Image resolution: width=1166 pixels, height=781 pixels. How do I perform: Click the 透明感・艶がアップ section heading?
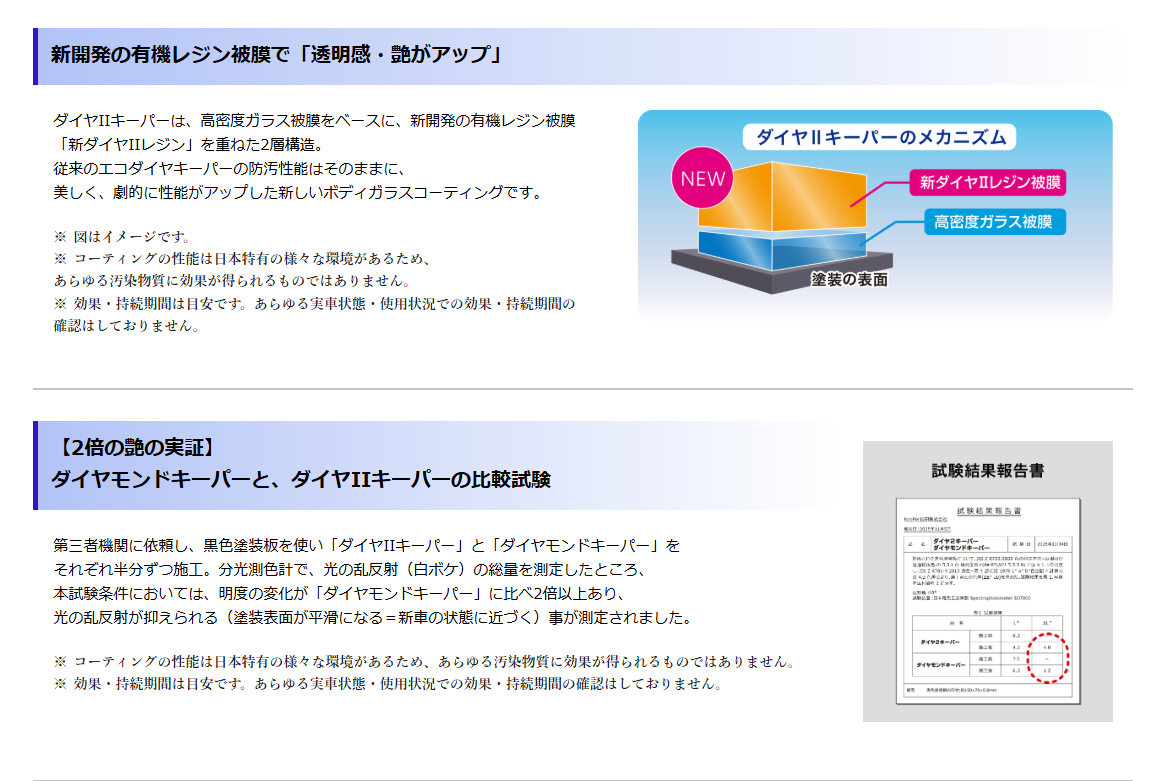coord(275,54)
